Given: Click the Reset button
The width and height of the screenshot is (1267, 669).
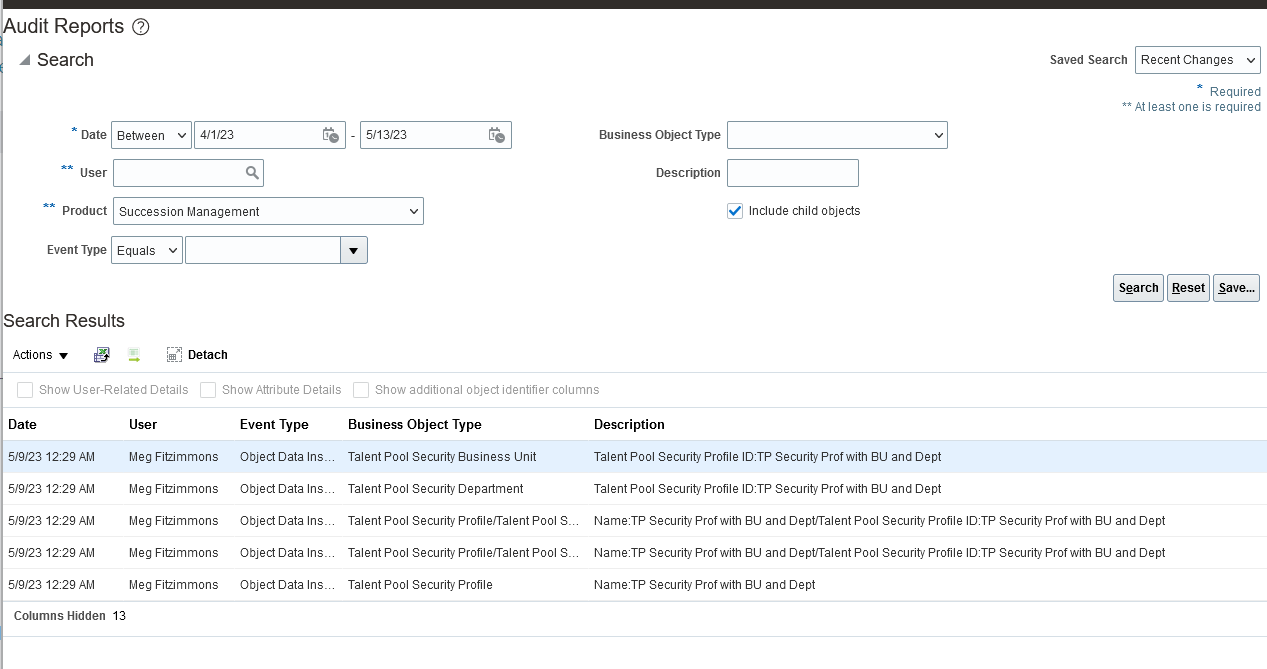Looking at the screenshot, I should (x=1188, y=288).
